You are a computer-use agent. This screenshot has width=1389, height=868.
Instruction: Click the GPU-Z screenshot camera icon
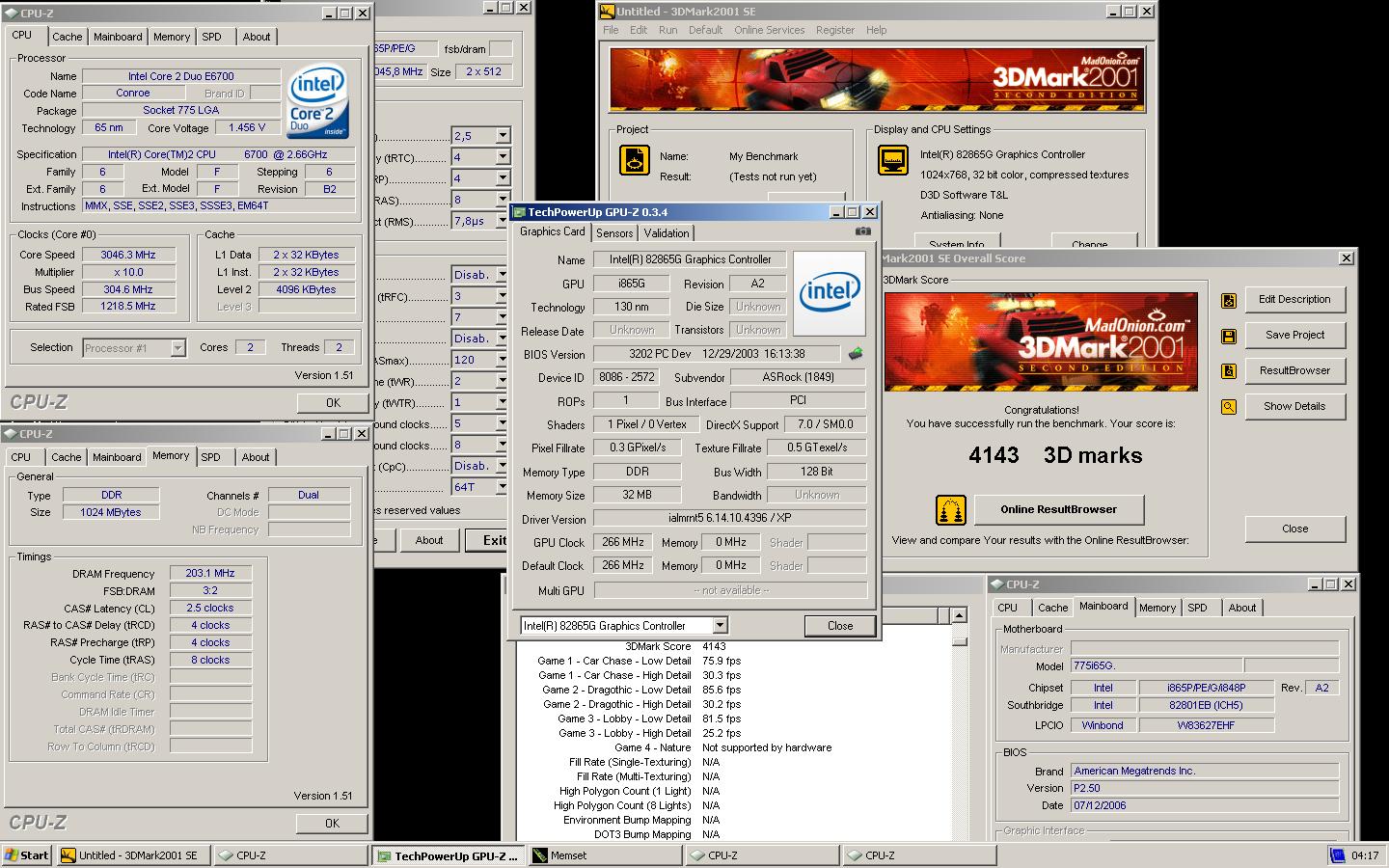click(x=862, y=231)
